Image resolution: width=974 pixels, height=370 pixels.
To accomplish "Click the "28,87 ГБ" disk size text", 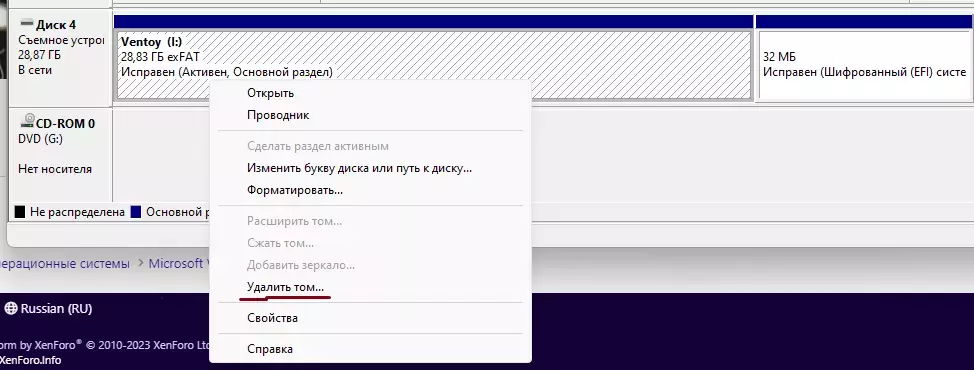I will click(40, 55).
